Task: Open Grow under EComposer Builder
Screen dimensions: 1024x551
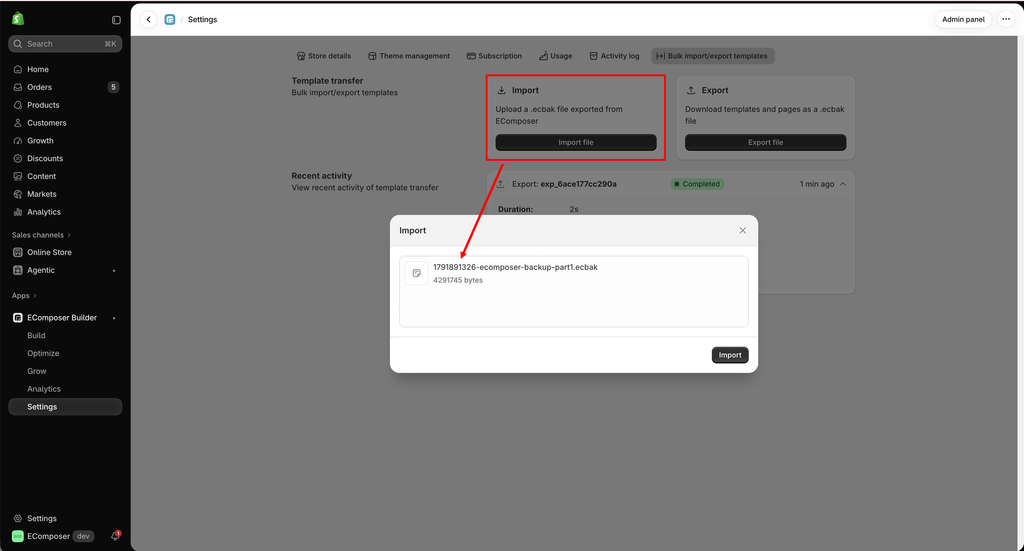Action: tap(37, 371)
